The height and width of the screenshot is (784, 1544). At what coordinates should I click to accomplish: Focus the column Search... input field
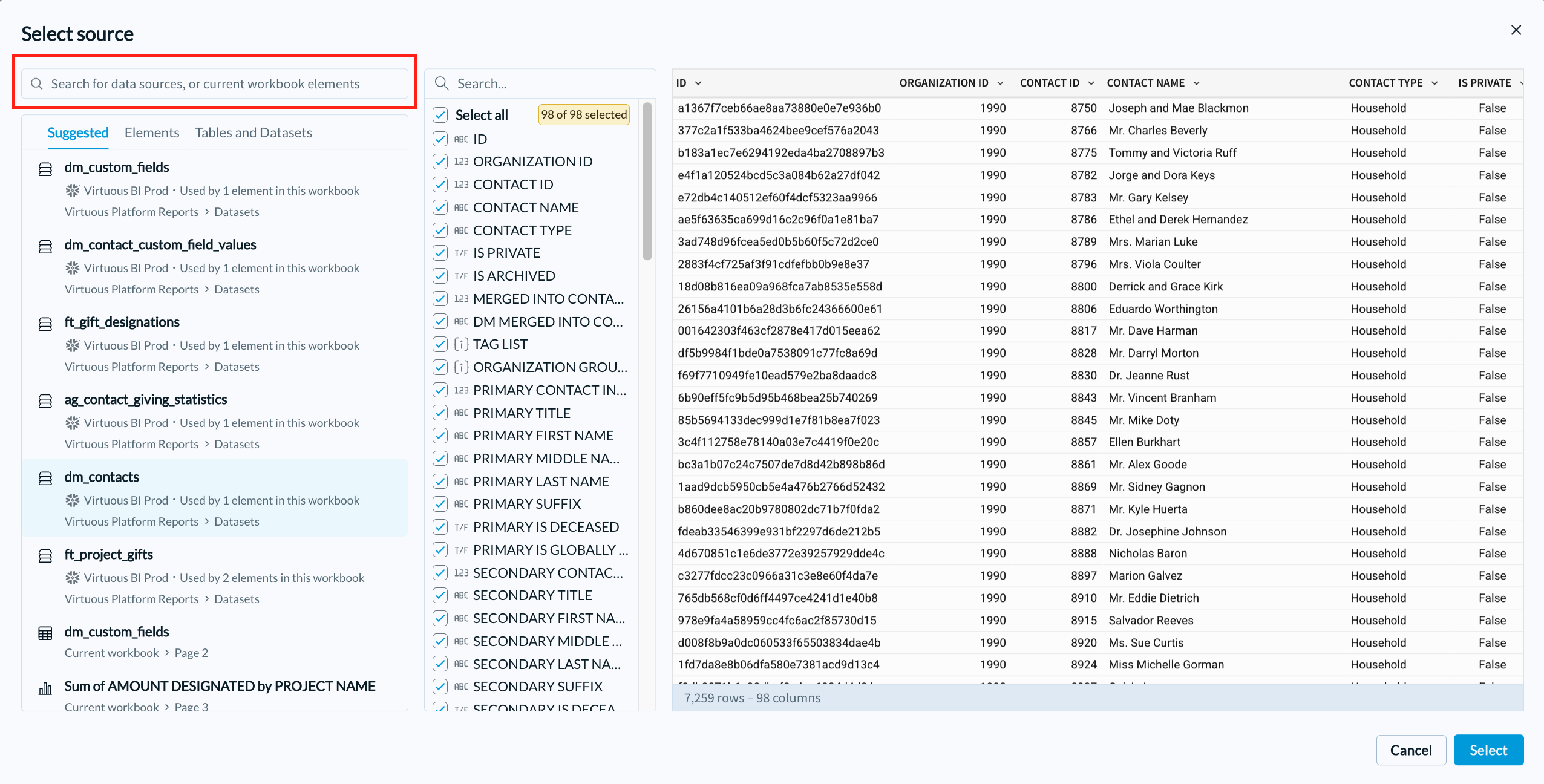tap(540, 83)
